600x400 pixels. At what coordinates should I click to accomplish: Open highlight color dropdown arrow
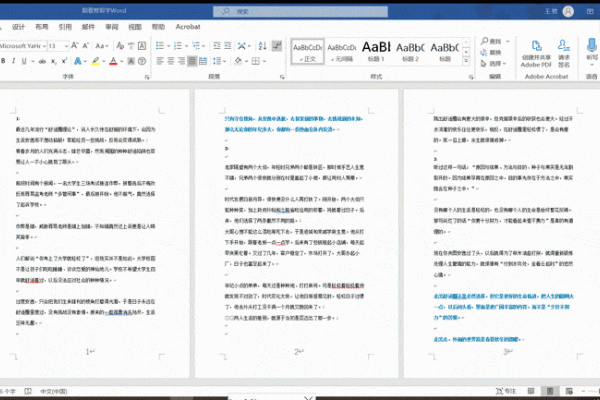(x=104, y=61)
